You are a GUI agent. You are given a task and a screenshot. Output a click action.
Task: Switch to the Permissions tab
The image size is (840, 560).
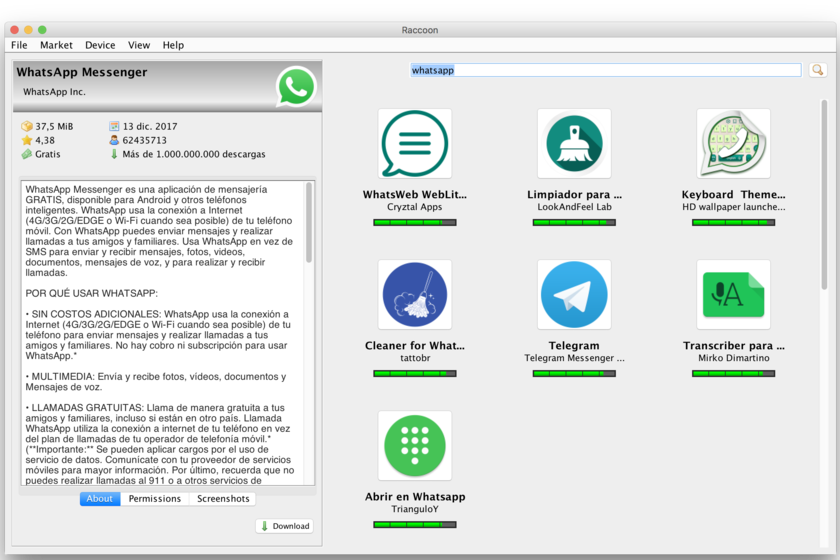pos(155,499)
